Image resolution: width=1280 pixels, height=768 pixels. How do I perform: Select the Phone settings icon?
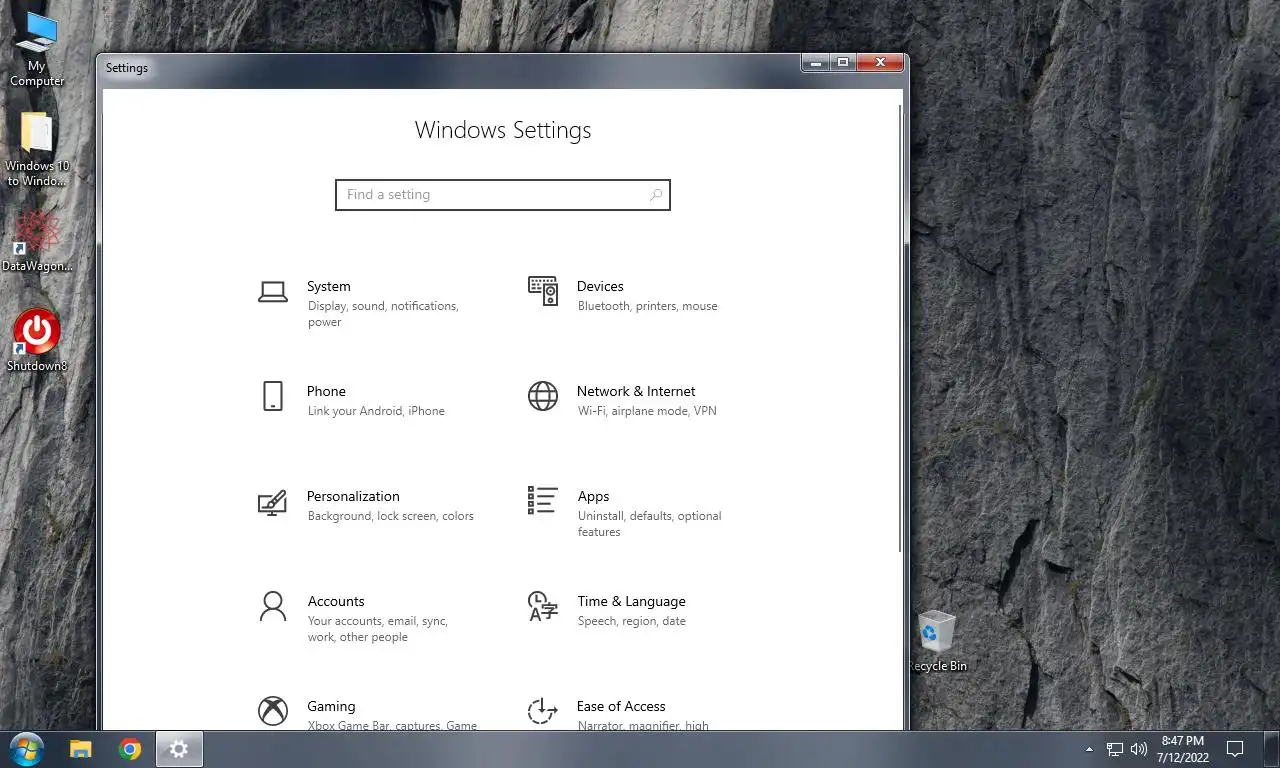click(273, 396)
